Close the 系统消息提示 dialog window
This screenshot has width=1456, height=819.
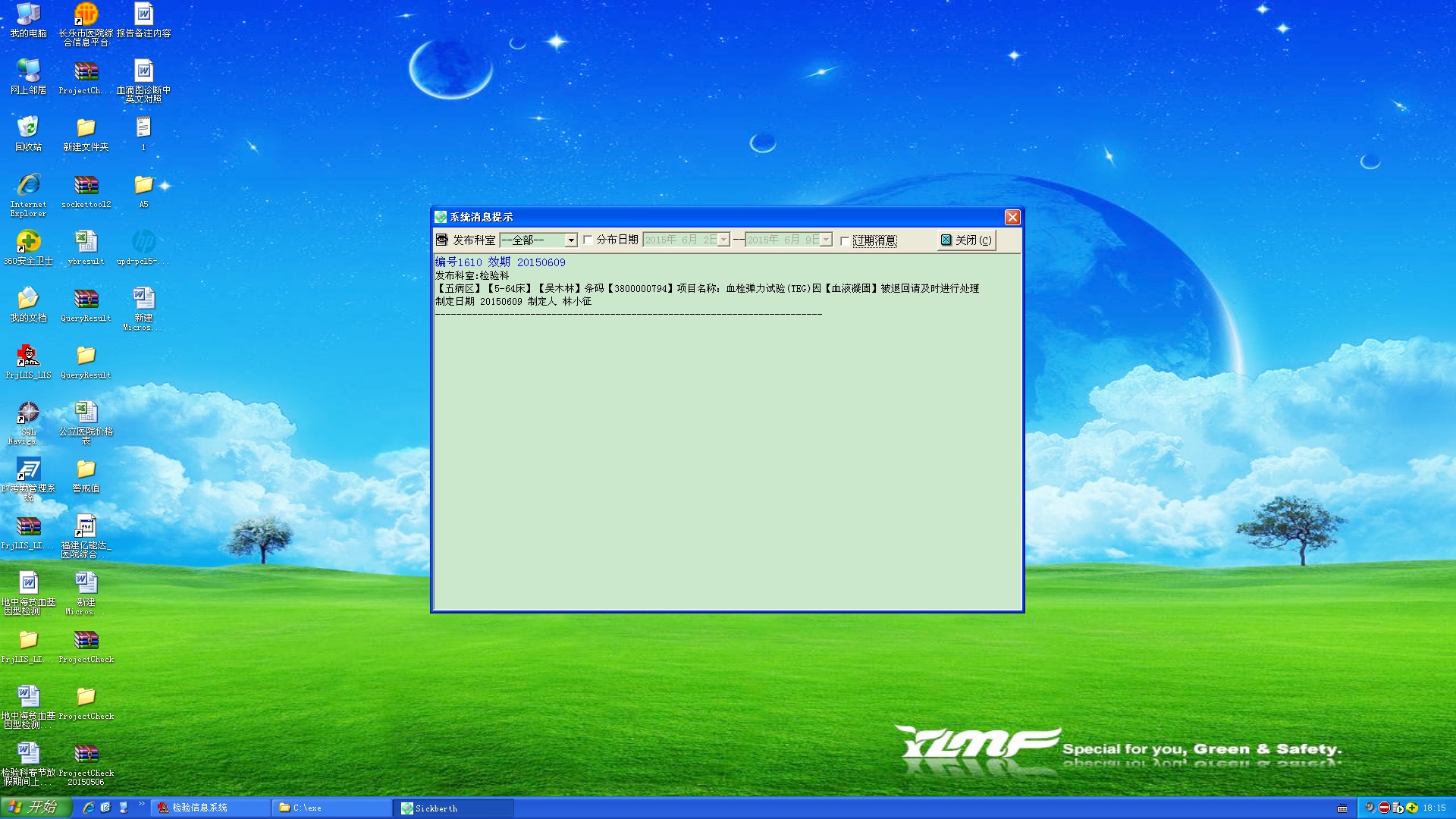coord(1012,218)
